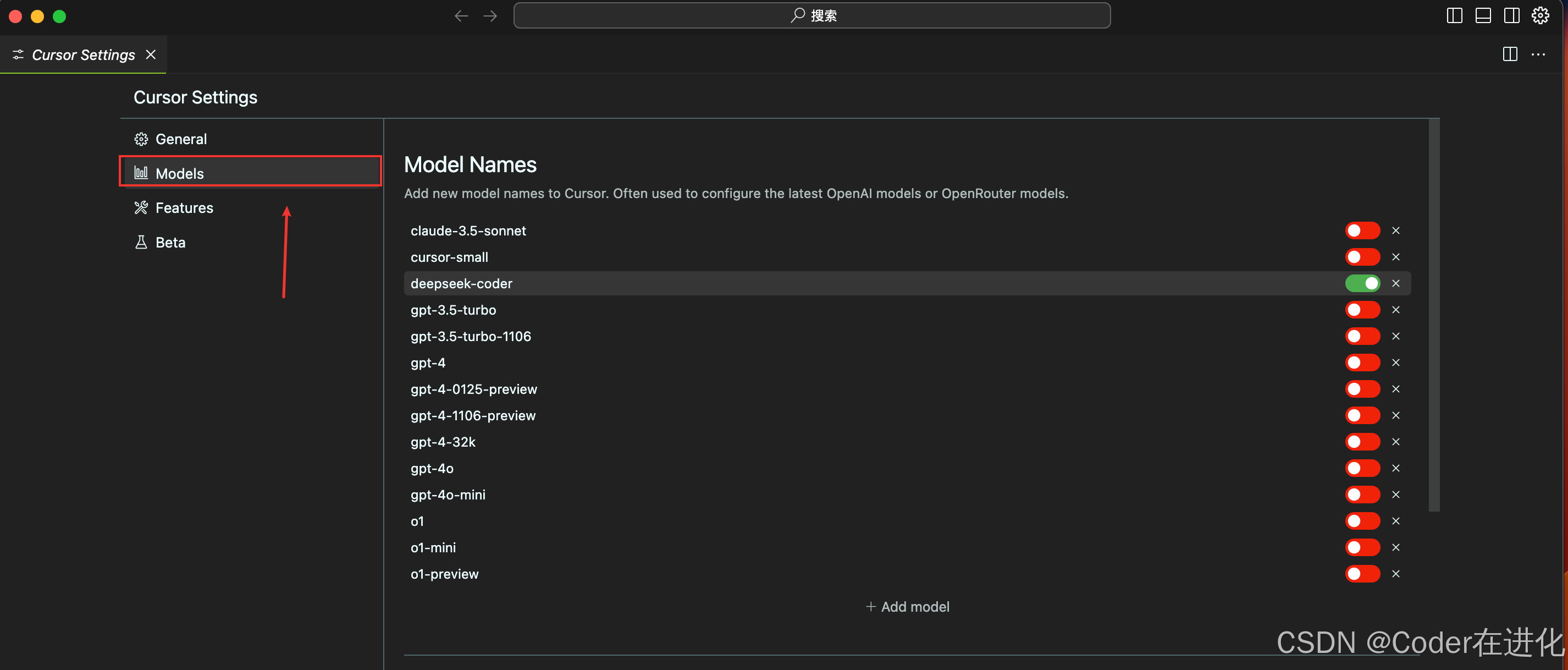Delete claude-3.5-sonnet model entry
Viewport: 1568px width, 670px height.
click(x=1396, y=231)
